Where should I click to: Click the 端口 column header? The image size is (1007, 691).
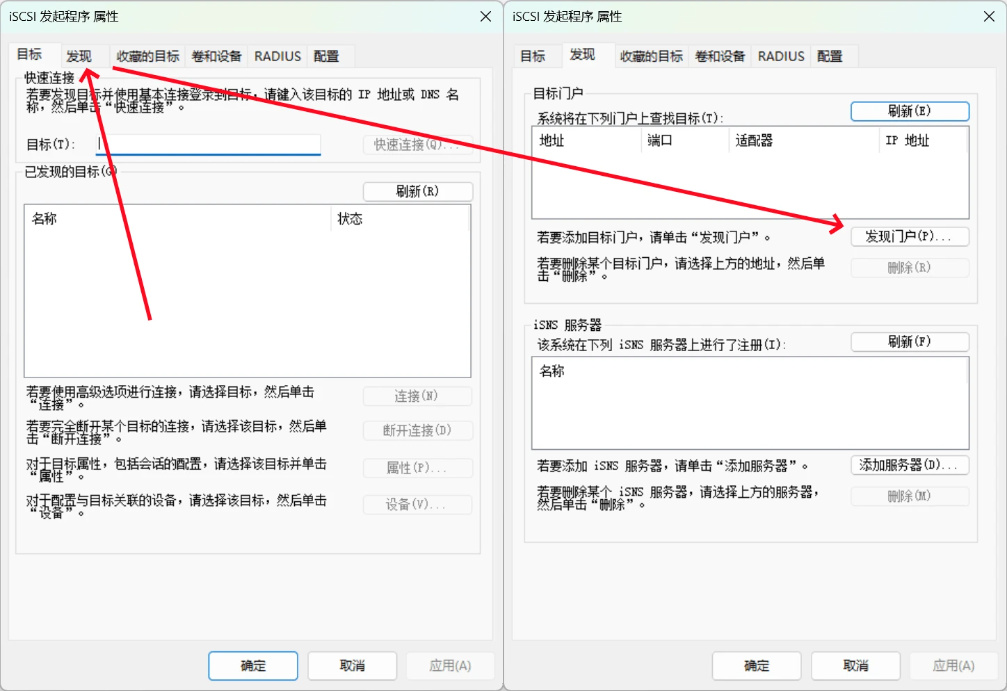[x=685, y=141]
